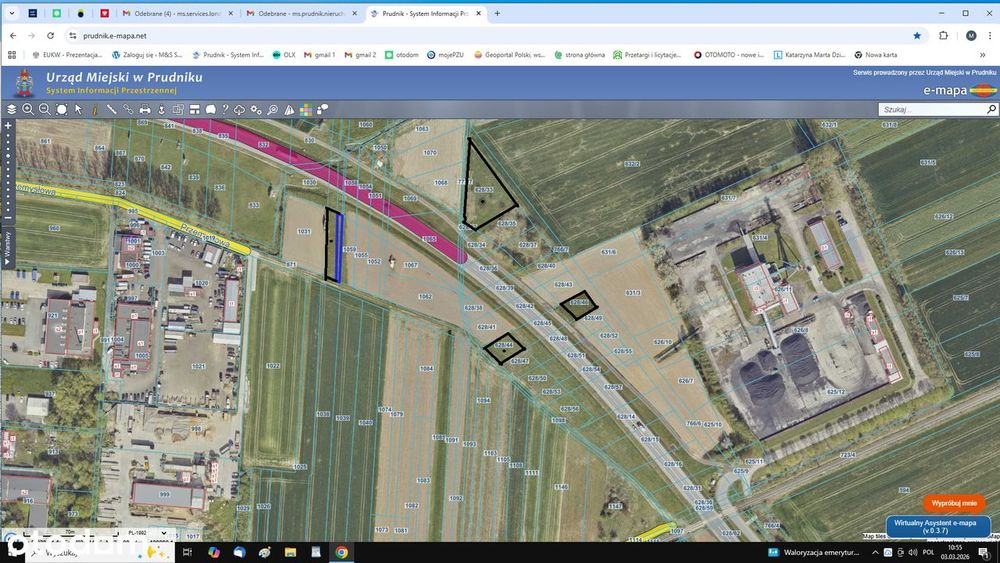Click the triangular prism tool icon
The height and width of the screenshot is (563, 1000).
[x=290, y=110]
